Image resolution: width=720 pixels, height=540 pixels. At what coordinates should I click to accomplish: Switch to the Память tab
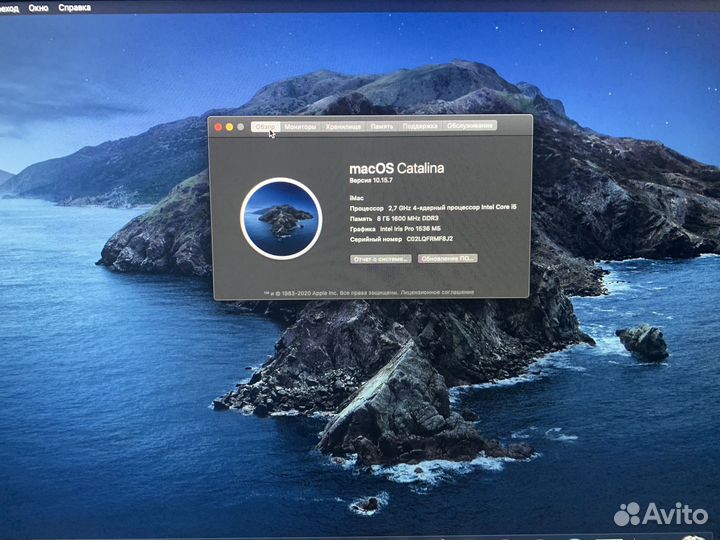(382, 126)
